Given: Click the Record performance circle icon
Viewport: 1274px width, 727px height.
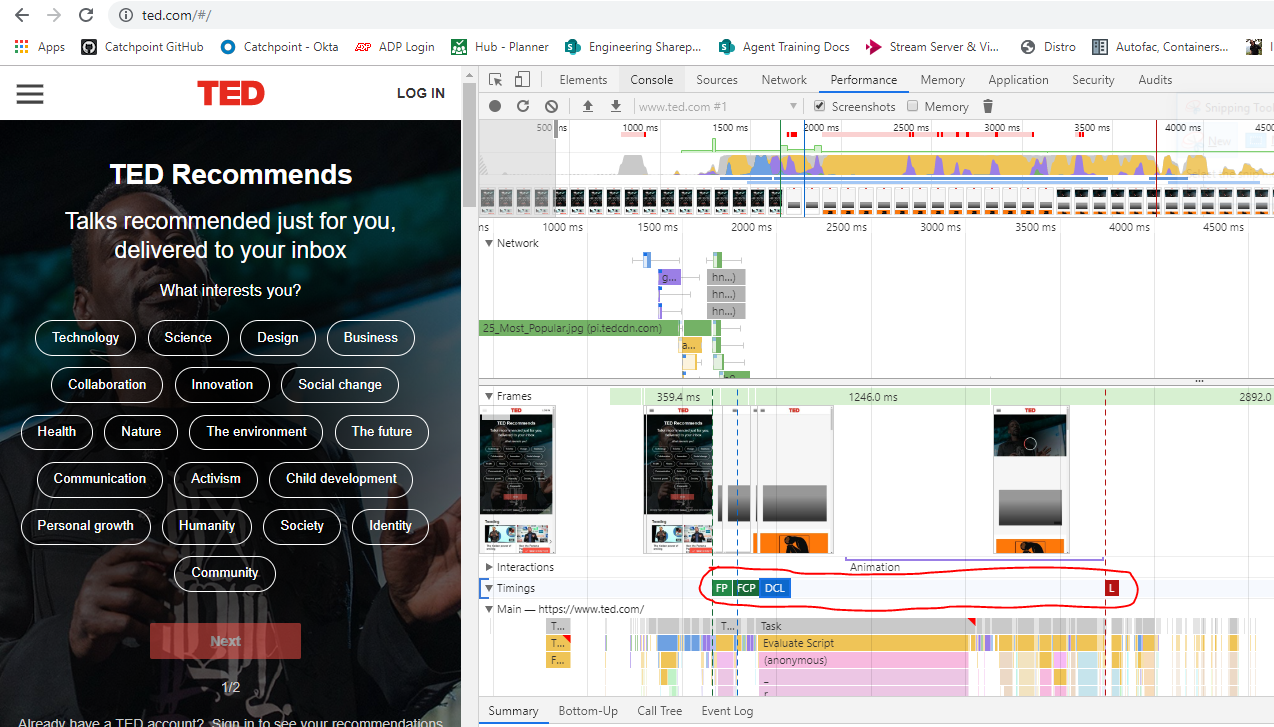Looking at the screenshot, I should coord(495,106).
